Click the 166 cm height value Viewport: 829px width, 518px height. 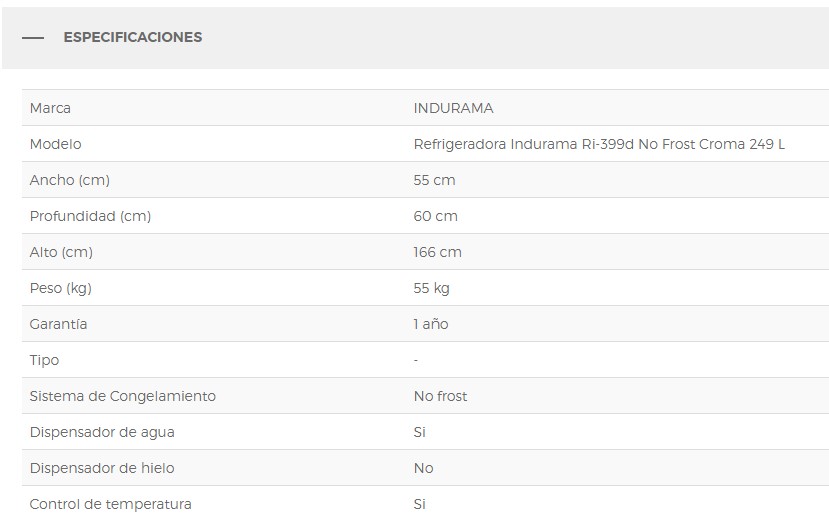(x=437, y=252)
